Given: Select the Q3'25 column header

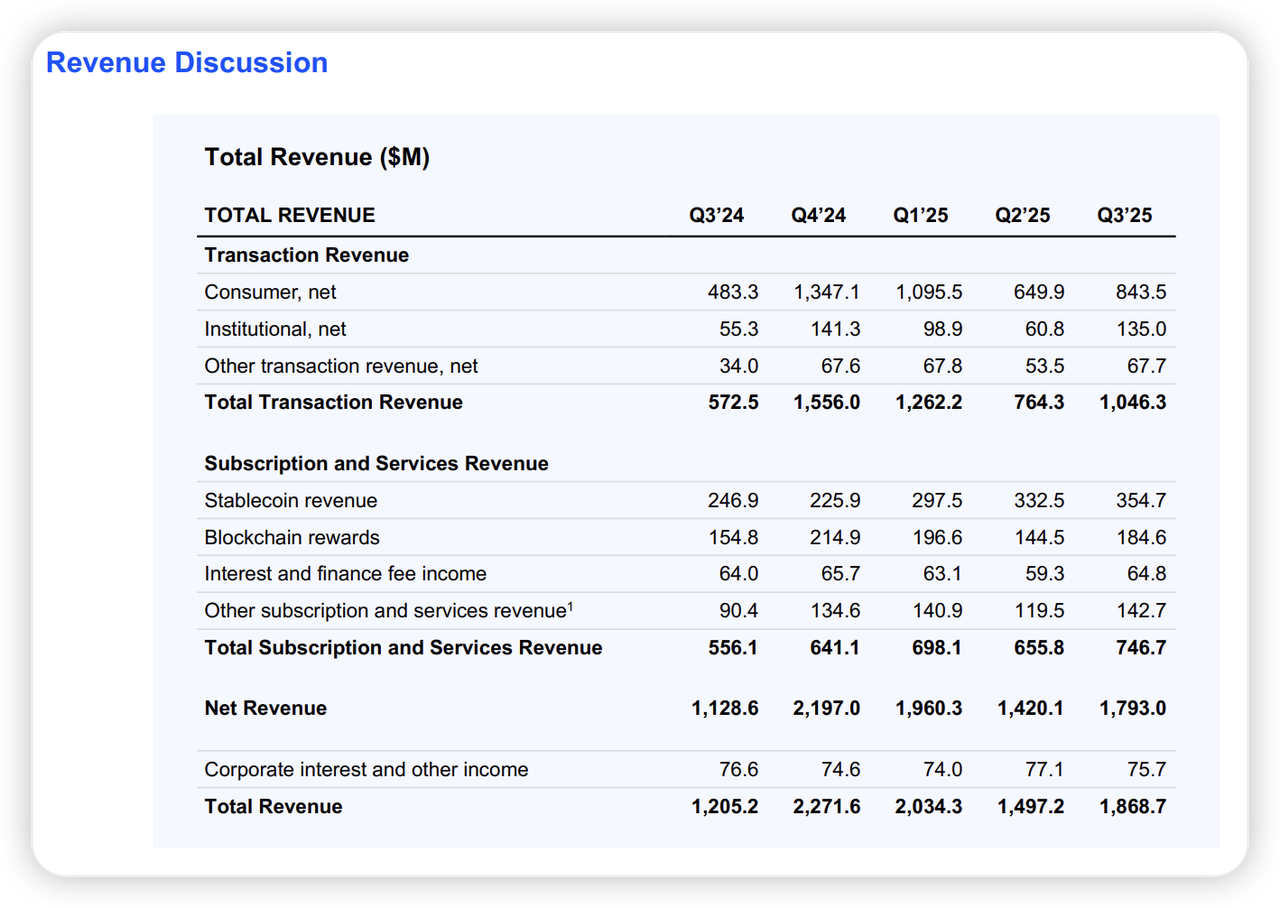Looking at the screenshot, I should pos(1124,215).
